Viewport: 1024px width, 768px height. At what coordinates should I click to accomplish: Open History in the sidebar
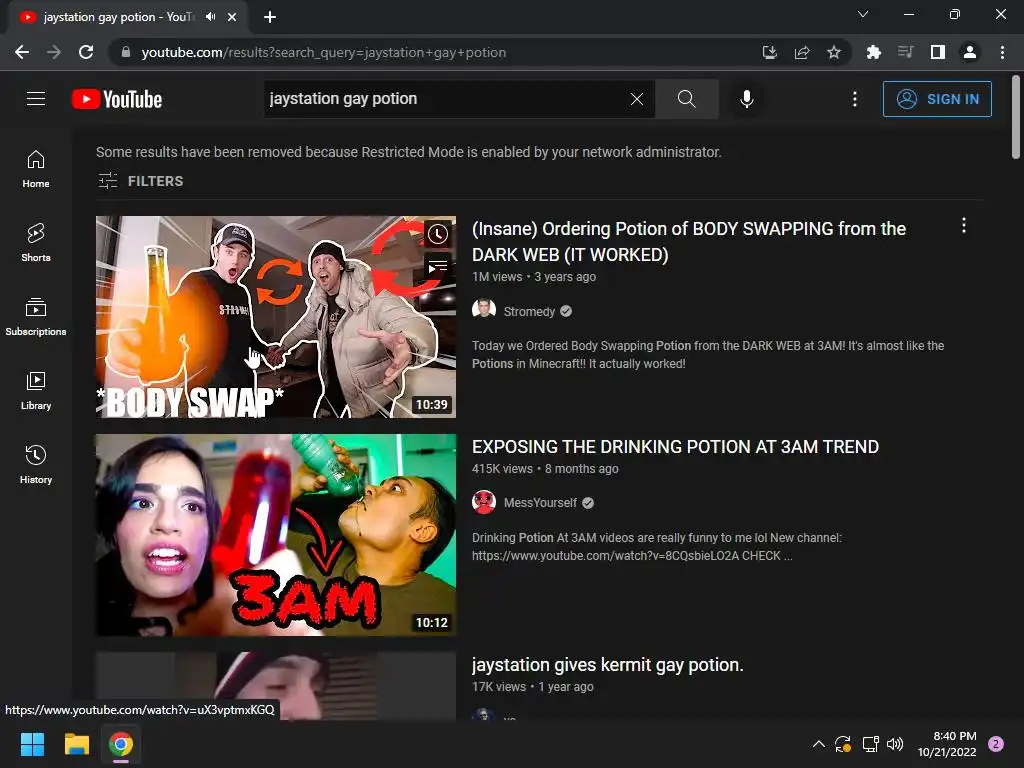[x=36, y=464]
